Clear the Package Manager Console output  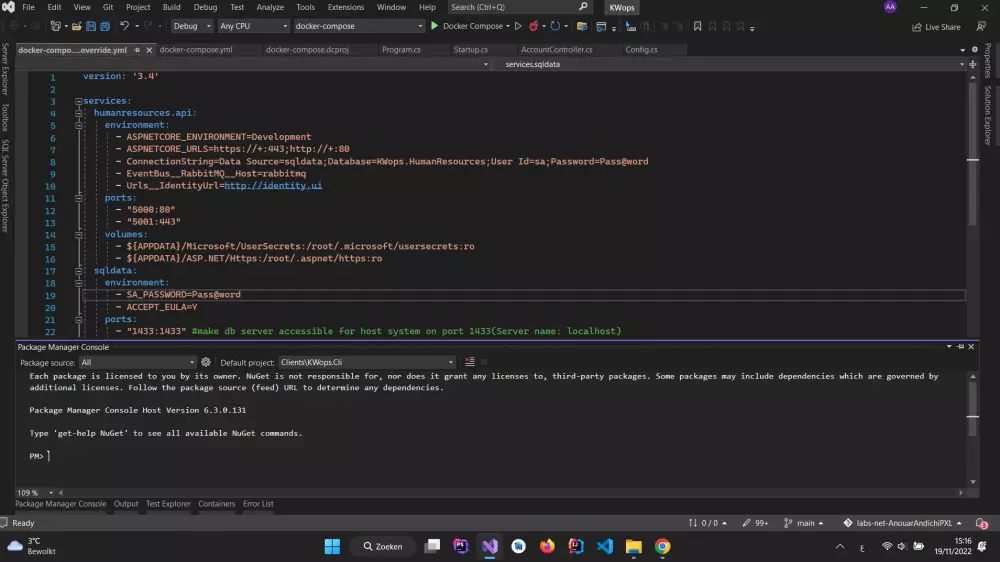point(469,362)
